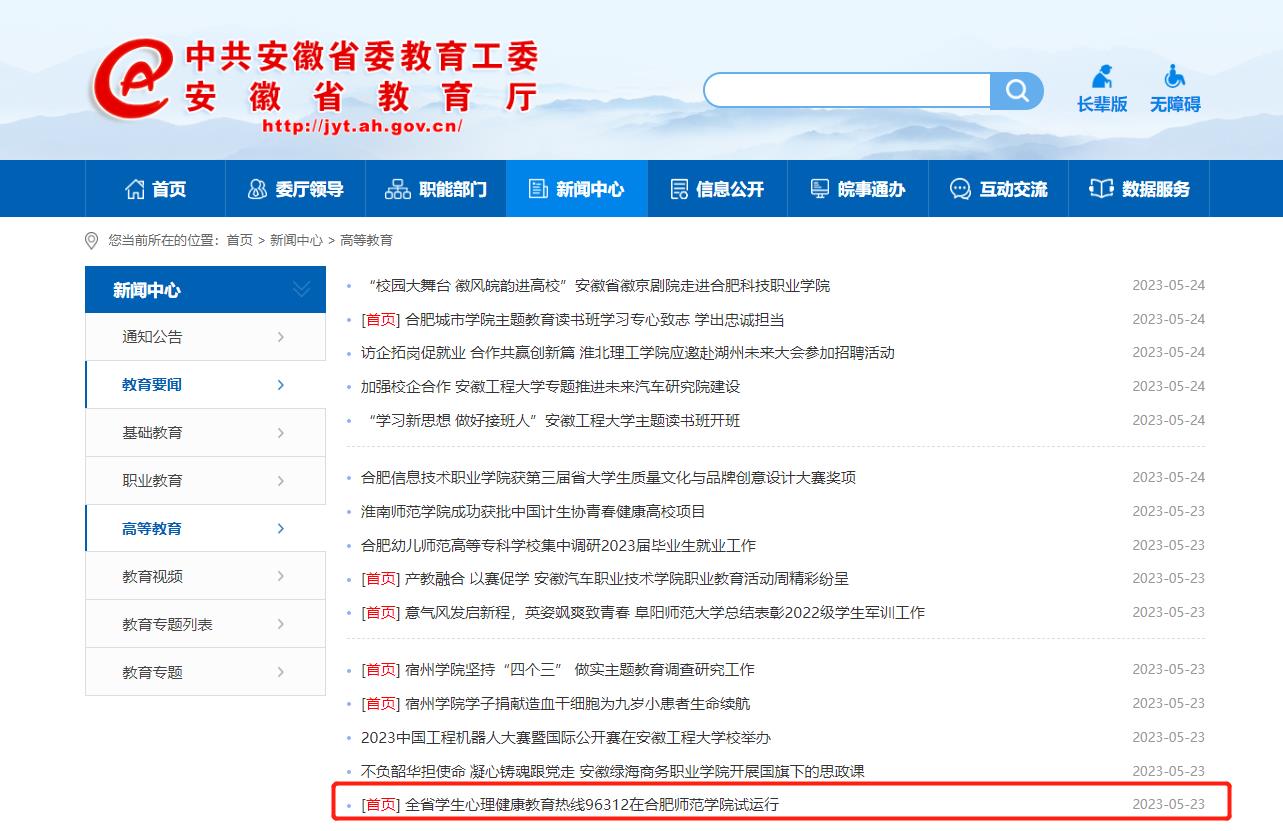Select 信息公开 in the navigation bar

click(716, 189)
